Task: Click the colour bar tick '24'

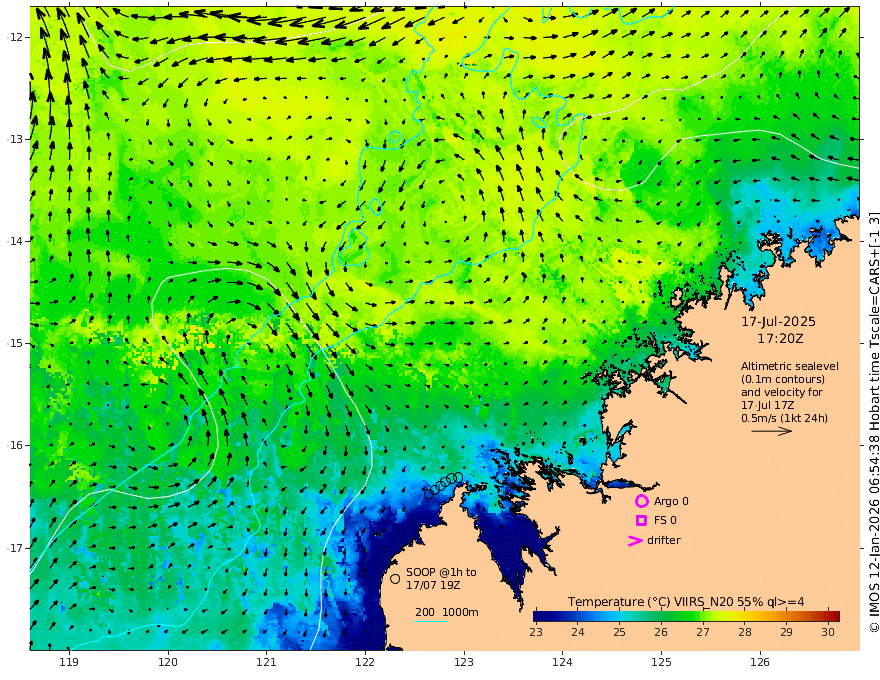Action: coord(578,632)
